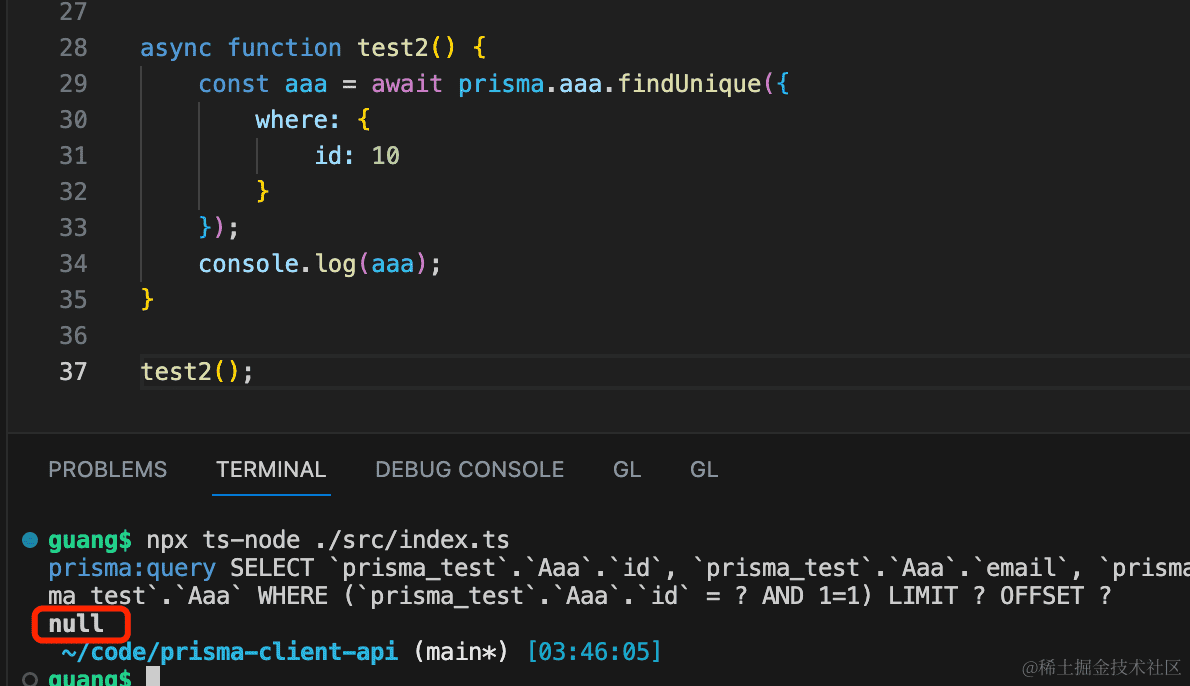Image resolution: width=1190 pixels, height=686 pixels.
Task: Open the second GL panel tab
Action: pyautogui.click(x=704, y=470)
